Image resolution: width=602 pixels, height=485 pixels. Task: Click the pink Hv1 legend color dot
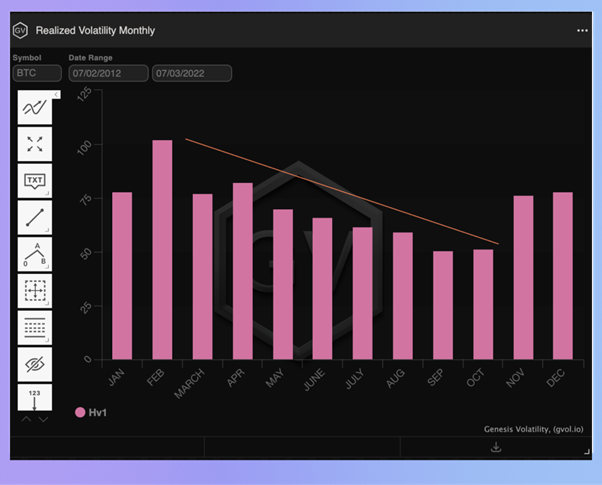tap(80, 412)
